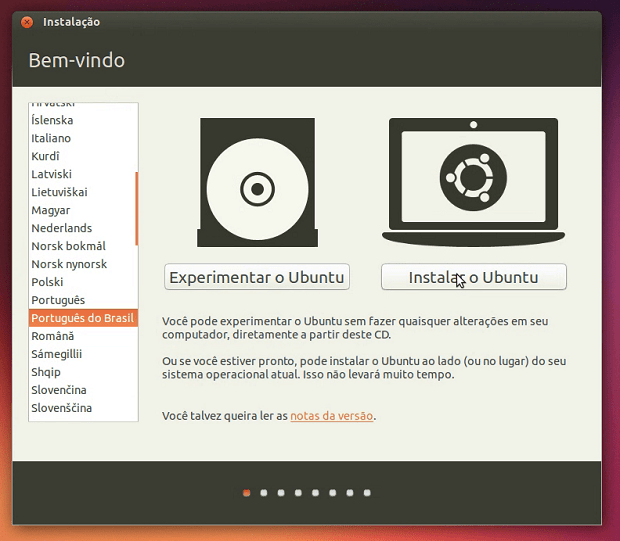The height and width of the screenshot is (541, 620).
Task: Select Kurdî language
Action: (83, 156)
